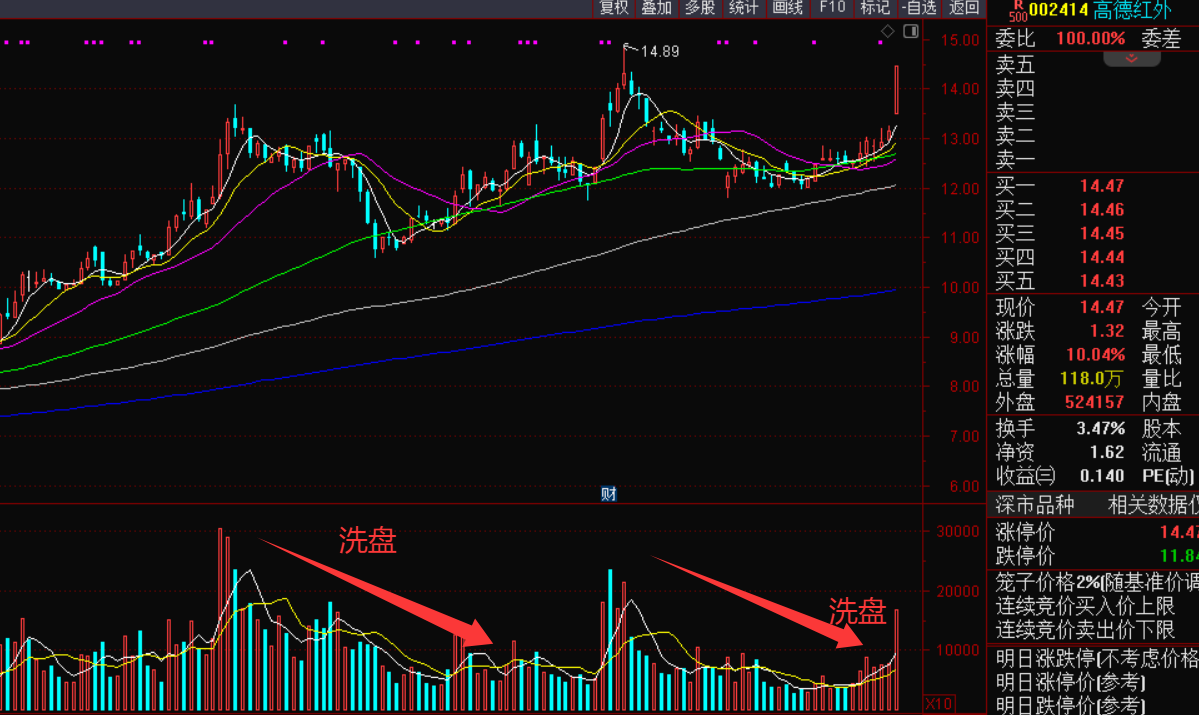Toggle the side panel layout icon

click(911, 31)
